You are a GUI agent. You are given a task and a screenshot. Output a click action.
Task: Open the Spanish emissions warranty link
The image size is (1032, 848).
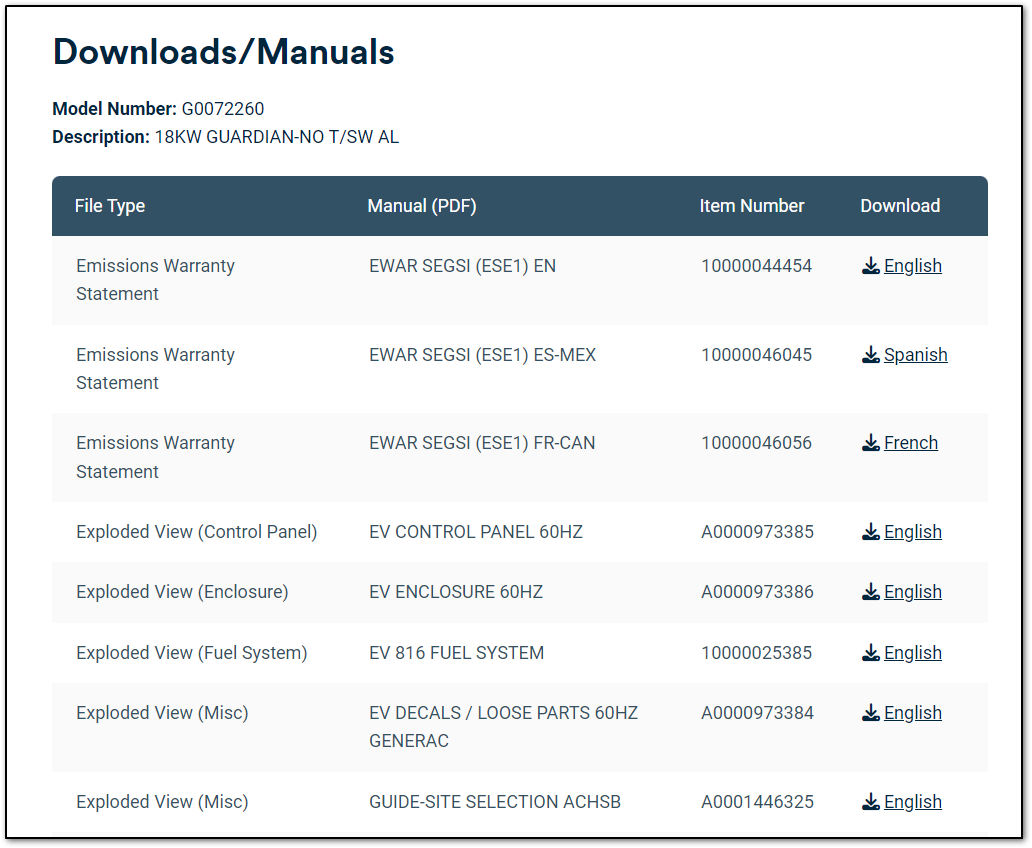click(915, 355)
